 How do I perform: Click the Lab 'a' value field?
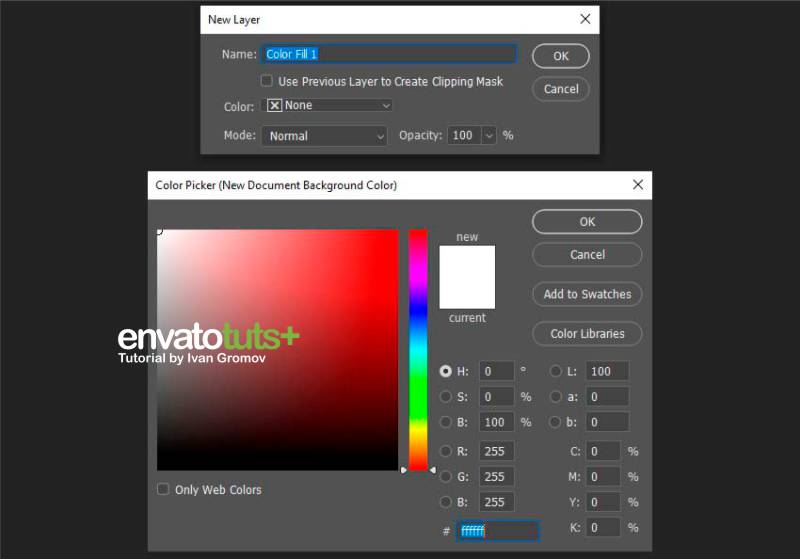[607, 396]
